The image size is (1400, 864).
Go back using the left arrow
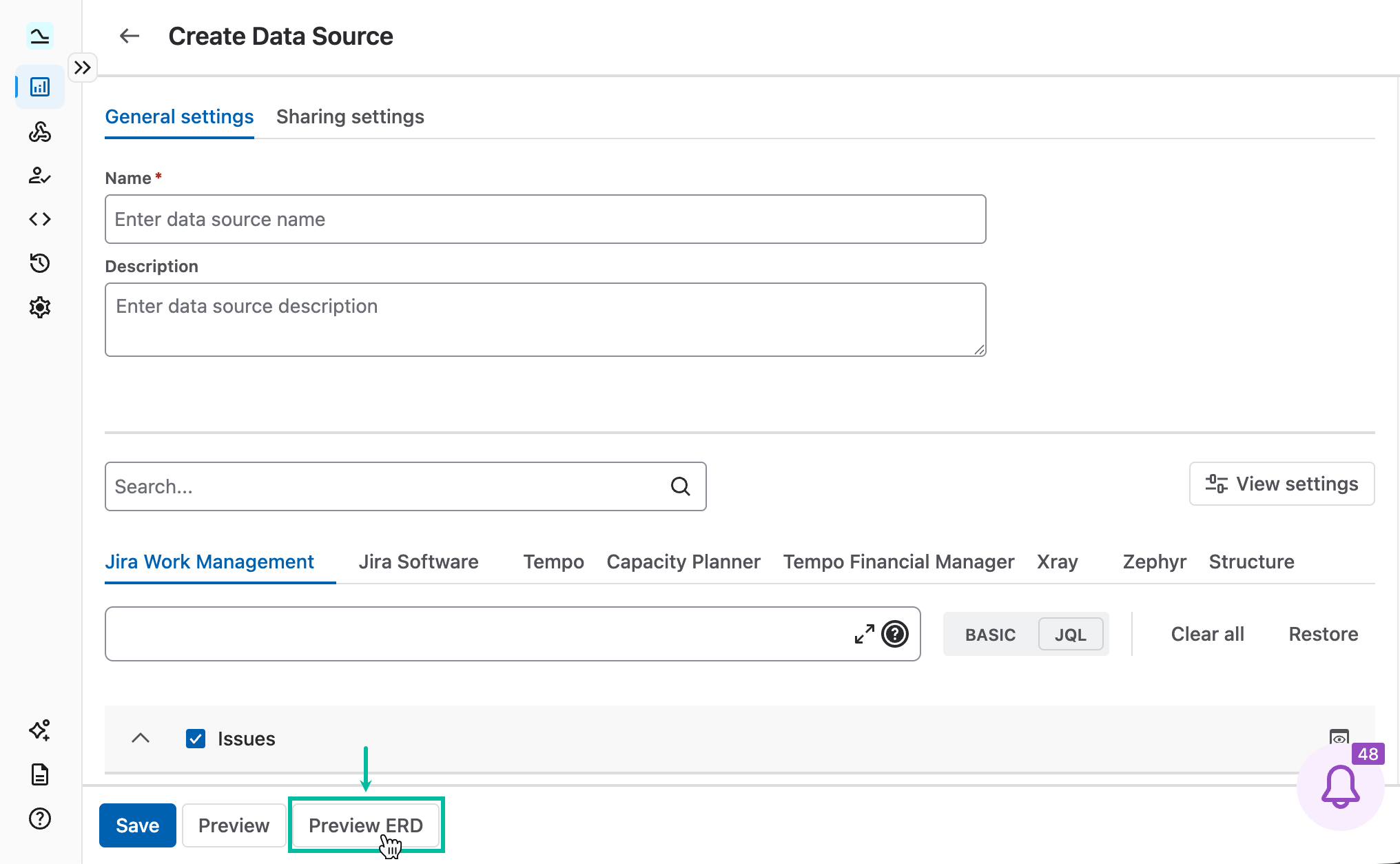pyautogui.click(x=130, y=36)
